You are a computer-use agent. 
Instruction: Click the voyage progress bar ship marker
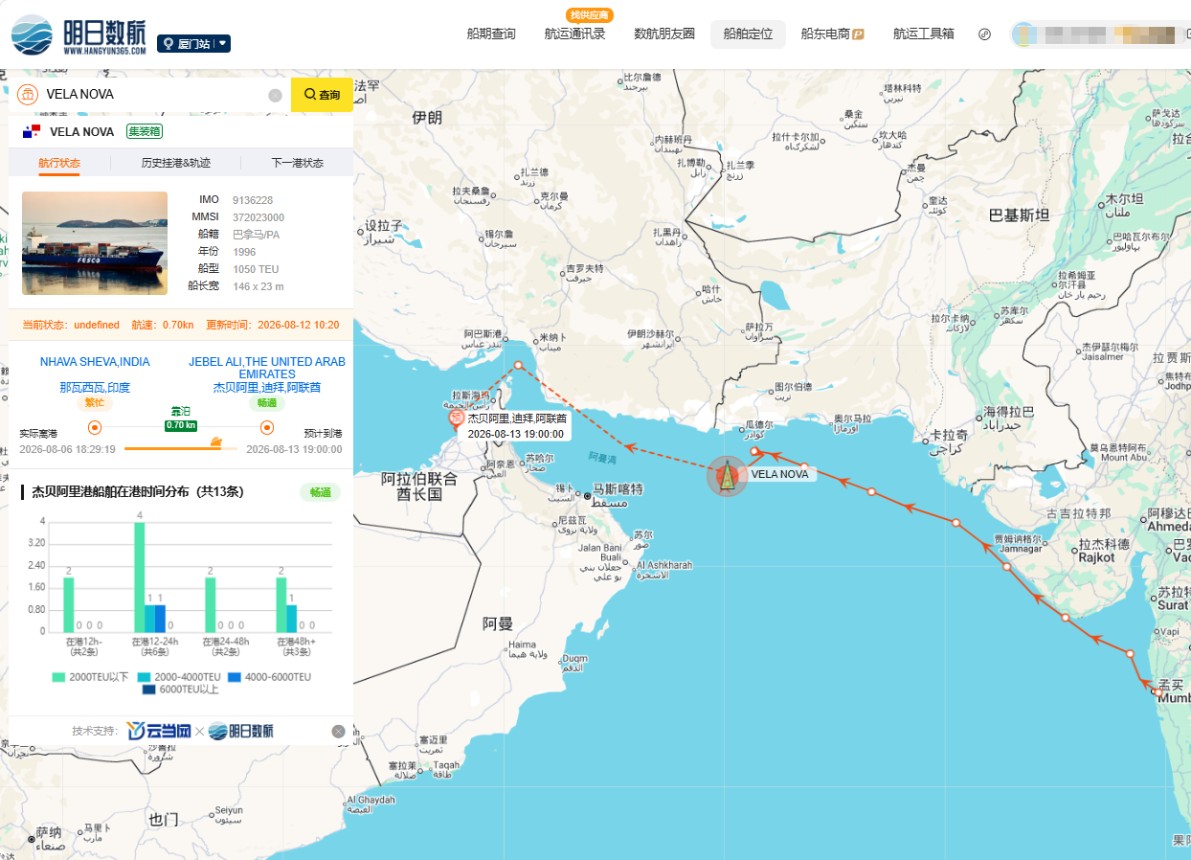[216, 442]
